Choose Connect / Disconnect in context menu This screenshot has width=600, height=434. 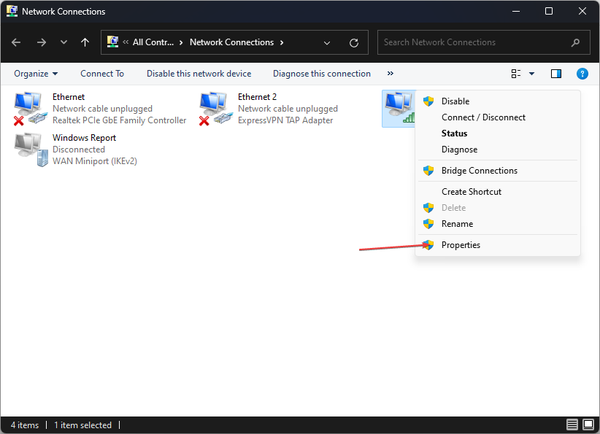pyautogui.click(x=498, y=117)
